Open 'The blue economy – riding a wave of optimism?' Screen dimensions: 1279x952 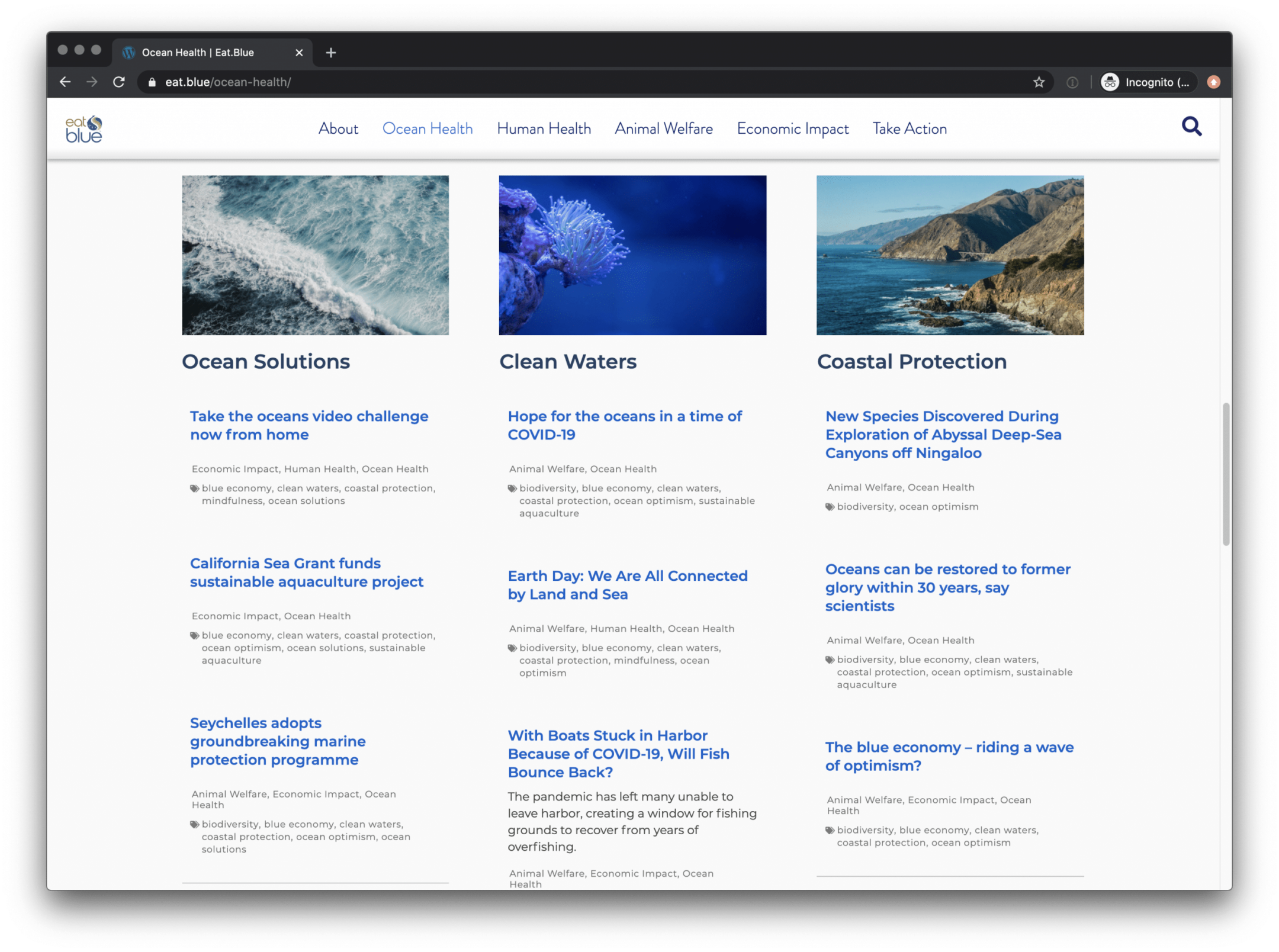pos(949,756)
